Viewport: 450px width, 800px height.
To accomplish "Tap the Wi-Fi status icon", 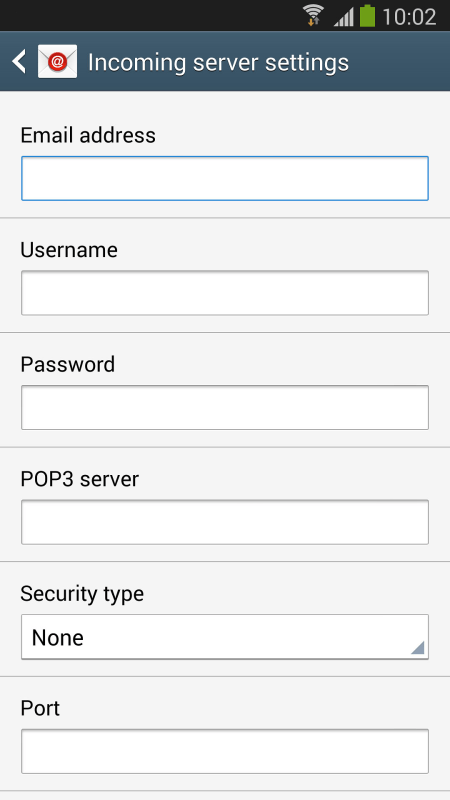I will [313, 15].
